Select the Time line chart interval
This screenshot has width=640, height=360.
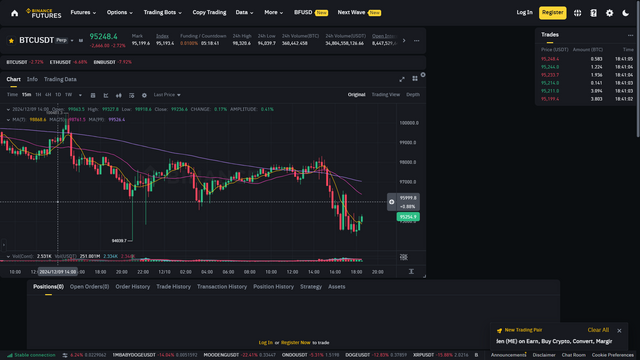click(x=12, y=95)
